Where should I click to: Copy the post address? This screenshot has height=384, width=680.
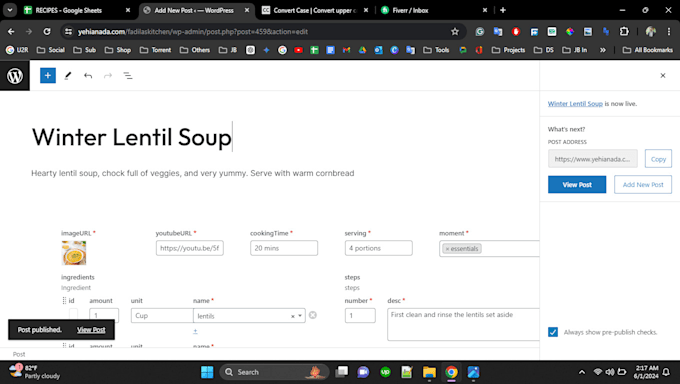[x=658, y=159]
